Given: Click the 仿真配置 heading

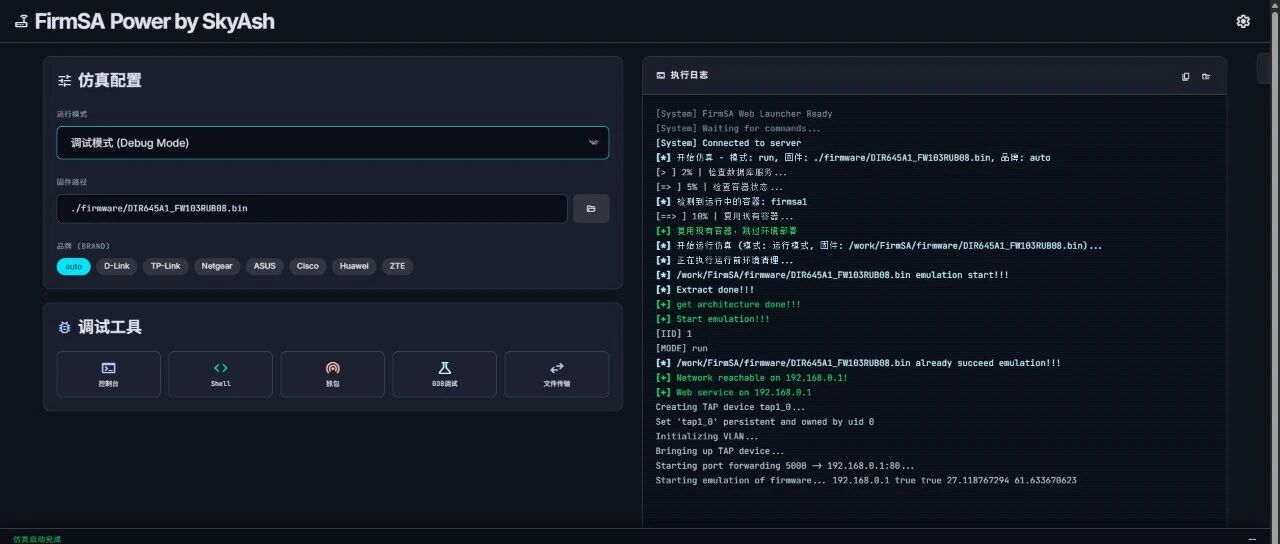Looking at the screenshot, I should point(110,81).
